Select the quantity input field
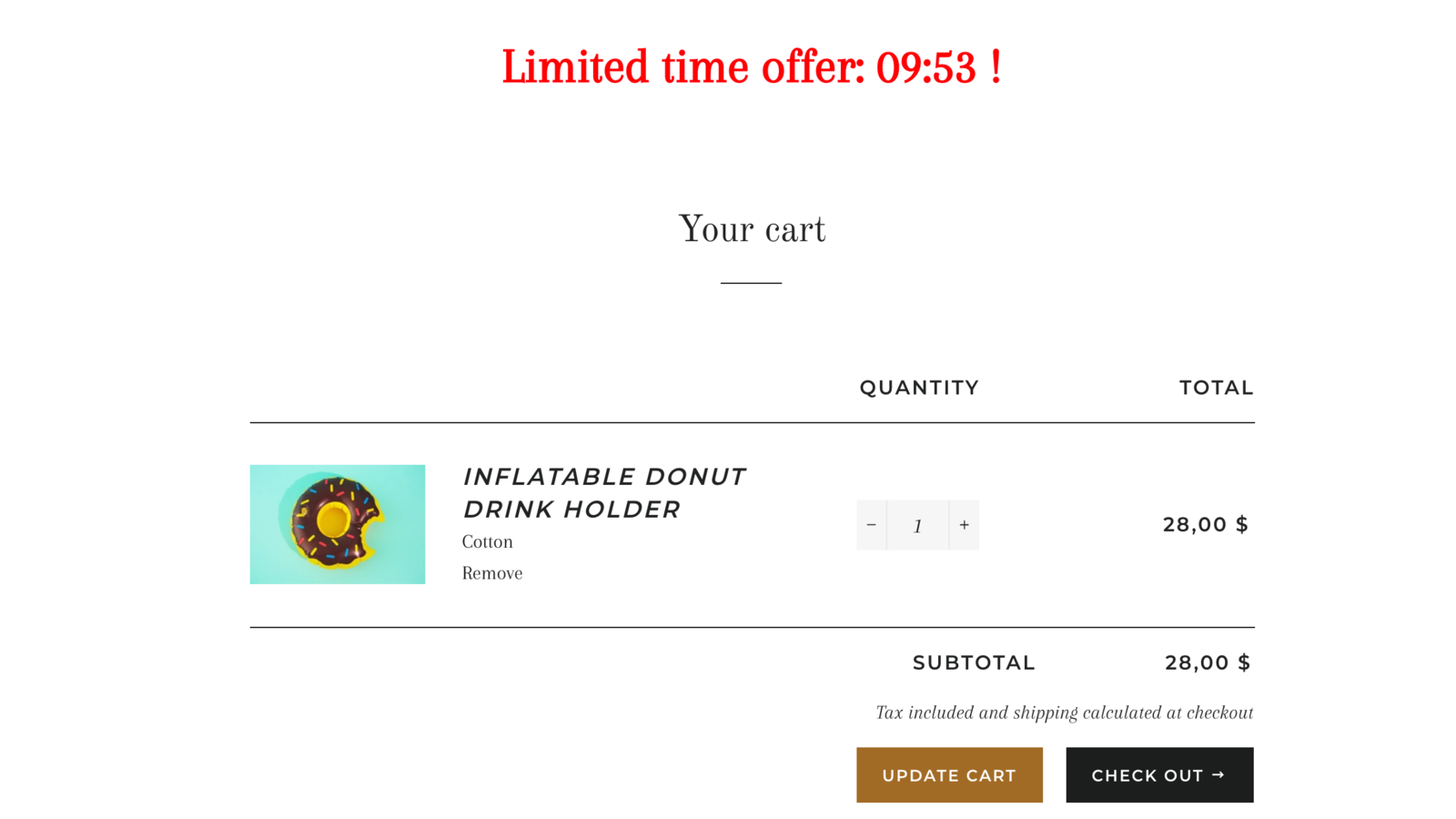This screenshot has width=1456, height=819. pyautogui.click(x=917, y=525)
